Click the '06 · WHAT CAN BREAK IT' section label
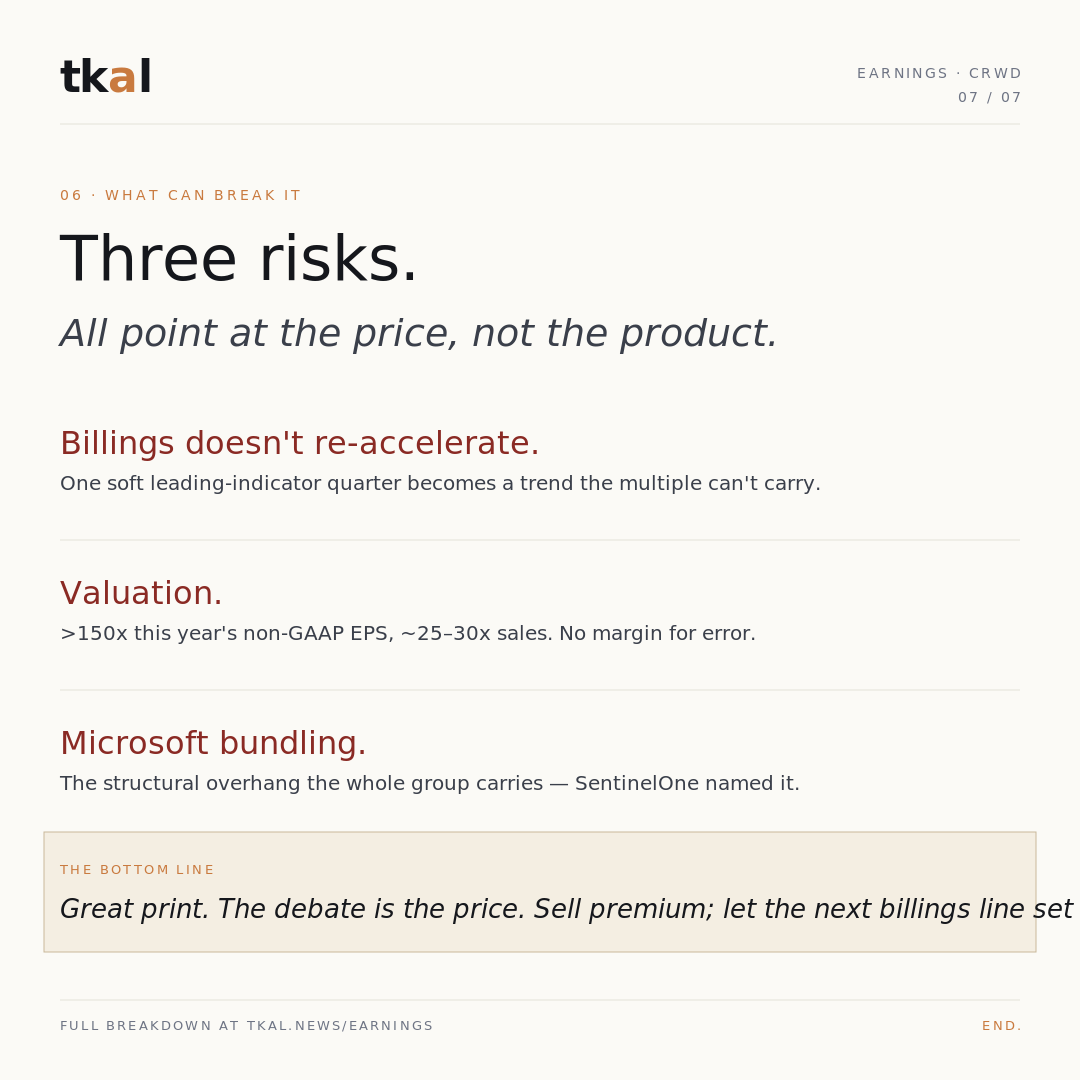 tap(180, 196)
